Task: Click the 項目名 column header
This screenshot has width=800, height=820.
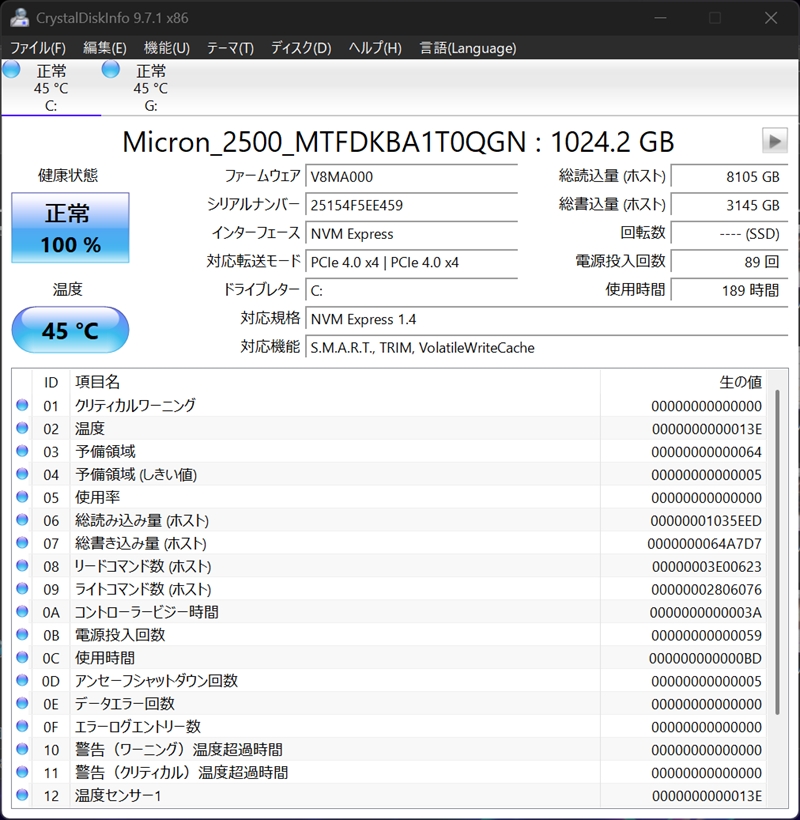Action: click(335, 382)
